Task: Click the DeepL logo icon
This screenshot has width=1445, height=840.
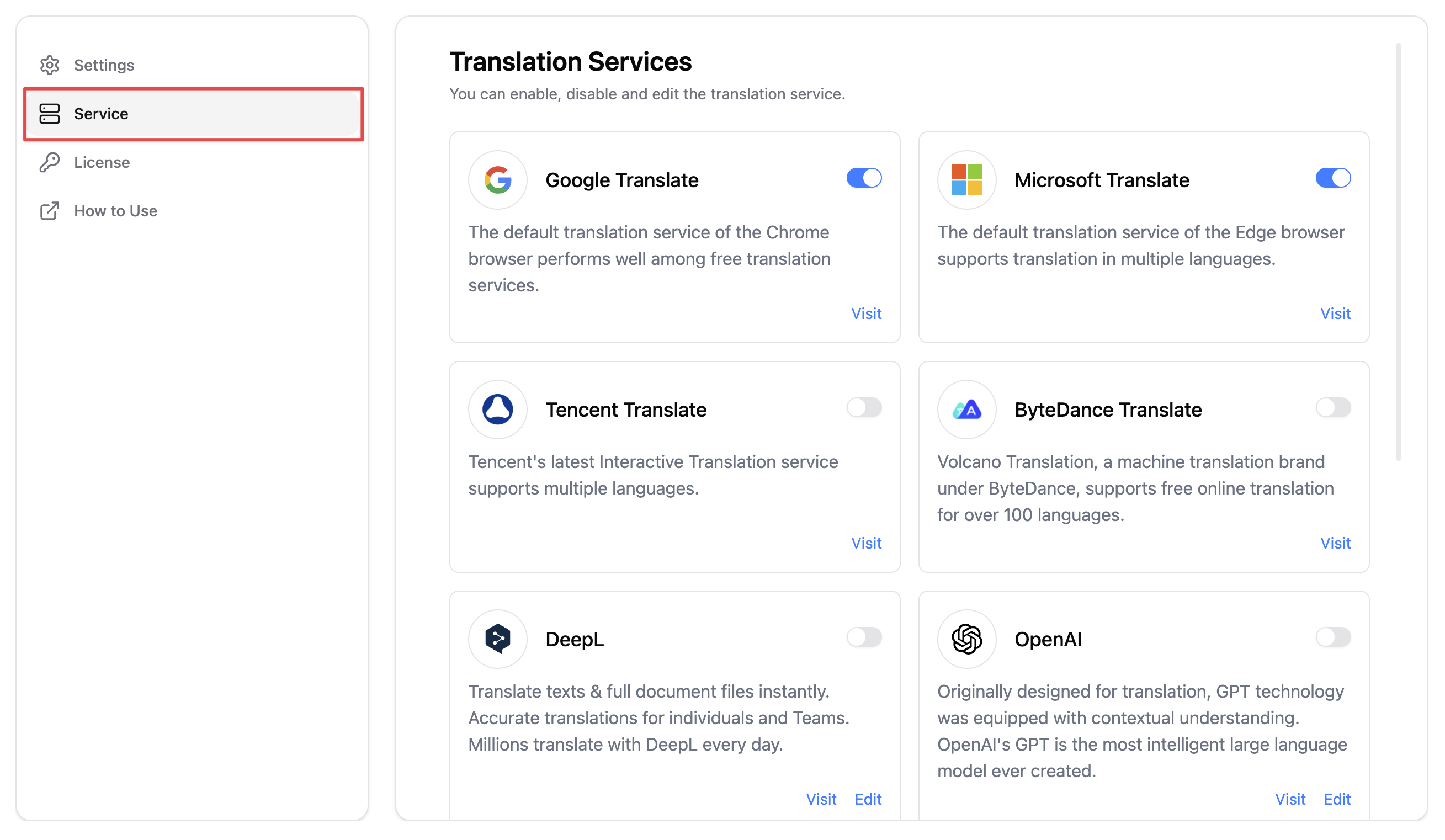Action: tap(498, 639)
